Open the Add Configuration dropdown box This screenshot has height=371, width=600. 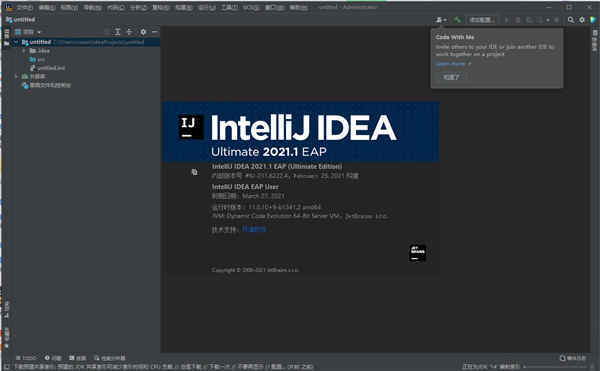[481, 20]
